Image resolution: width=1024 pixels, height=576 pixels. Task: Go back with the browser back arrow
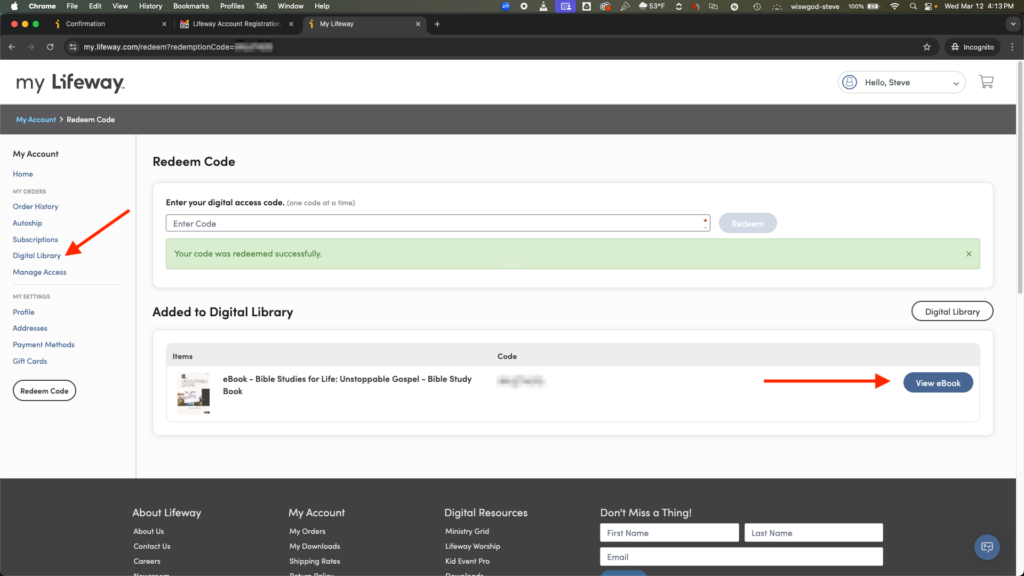(12, 47)
